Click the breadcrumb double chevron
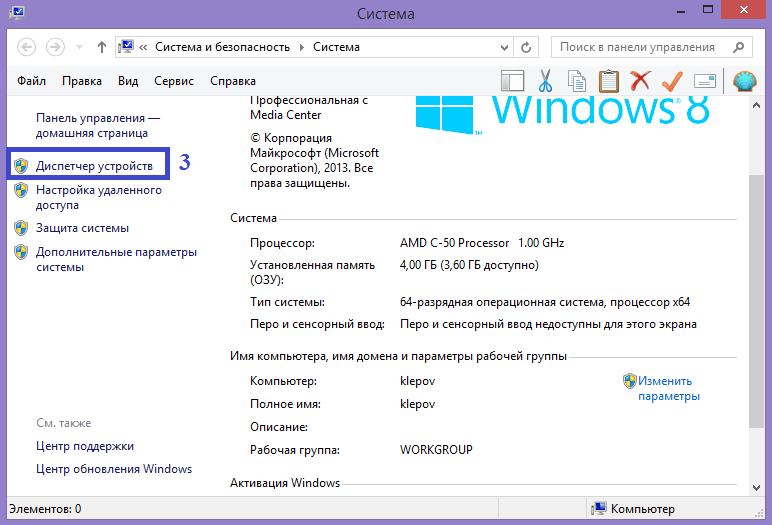Viewport: 772px width, 525px height. tap(143, 48)
